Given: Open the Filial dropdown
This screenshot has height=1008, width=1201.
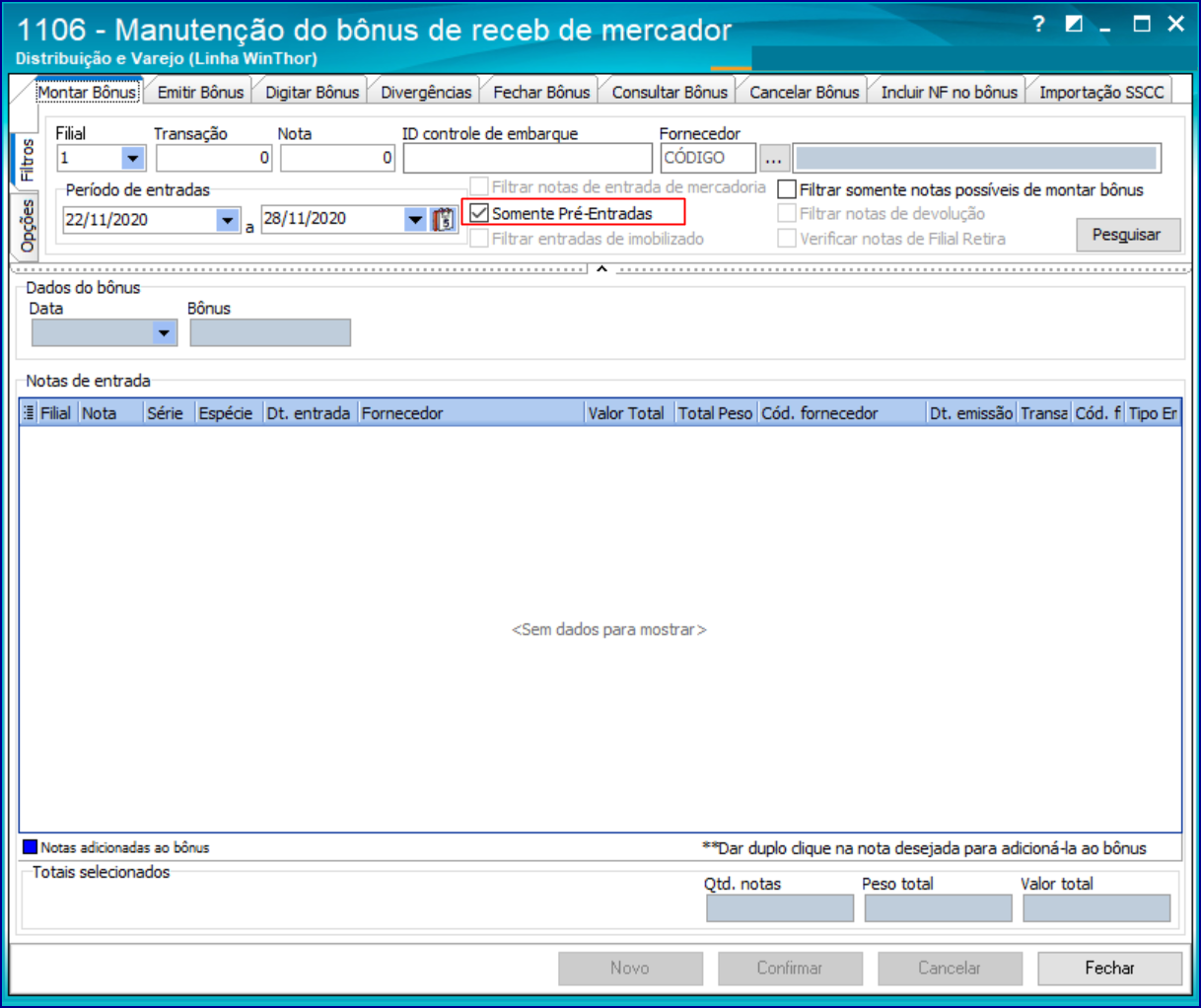Looking at the screenshot, I should 132,158.
